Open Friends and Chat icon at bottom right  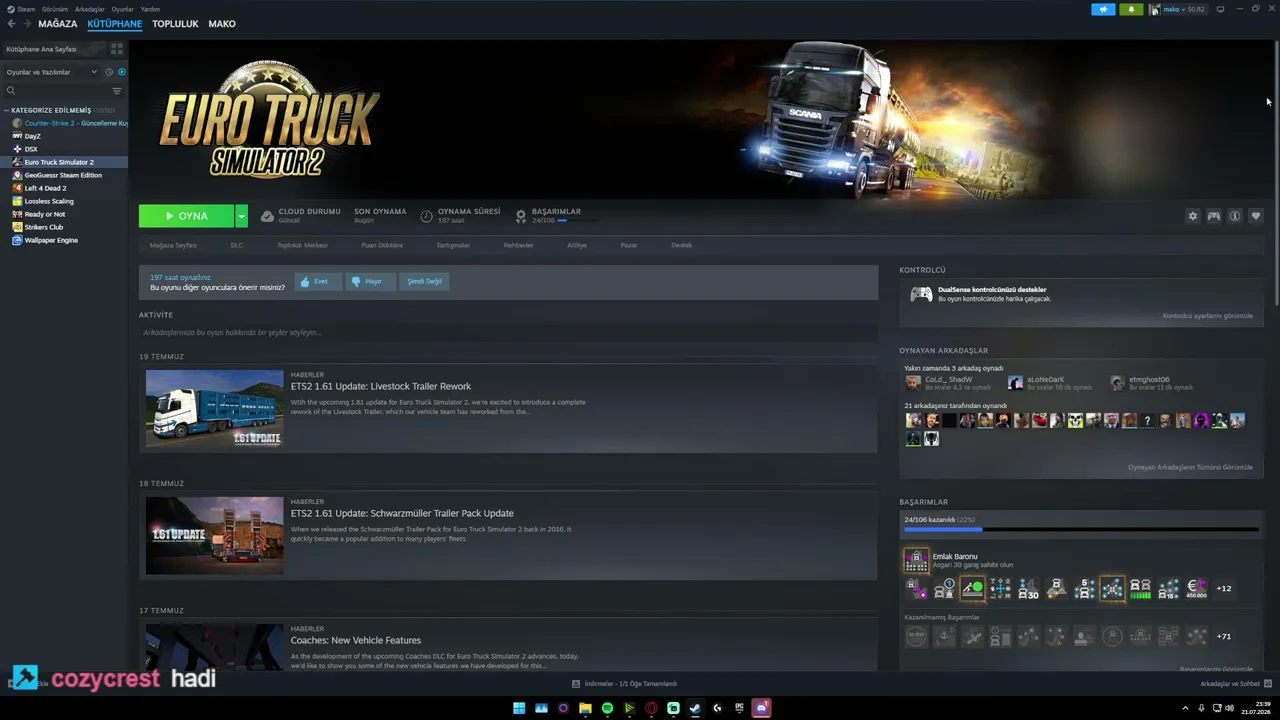coord(1268,684)
